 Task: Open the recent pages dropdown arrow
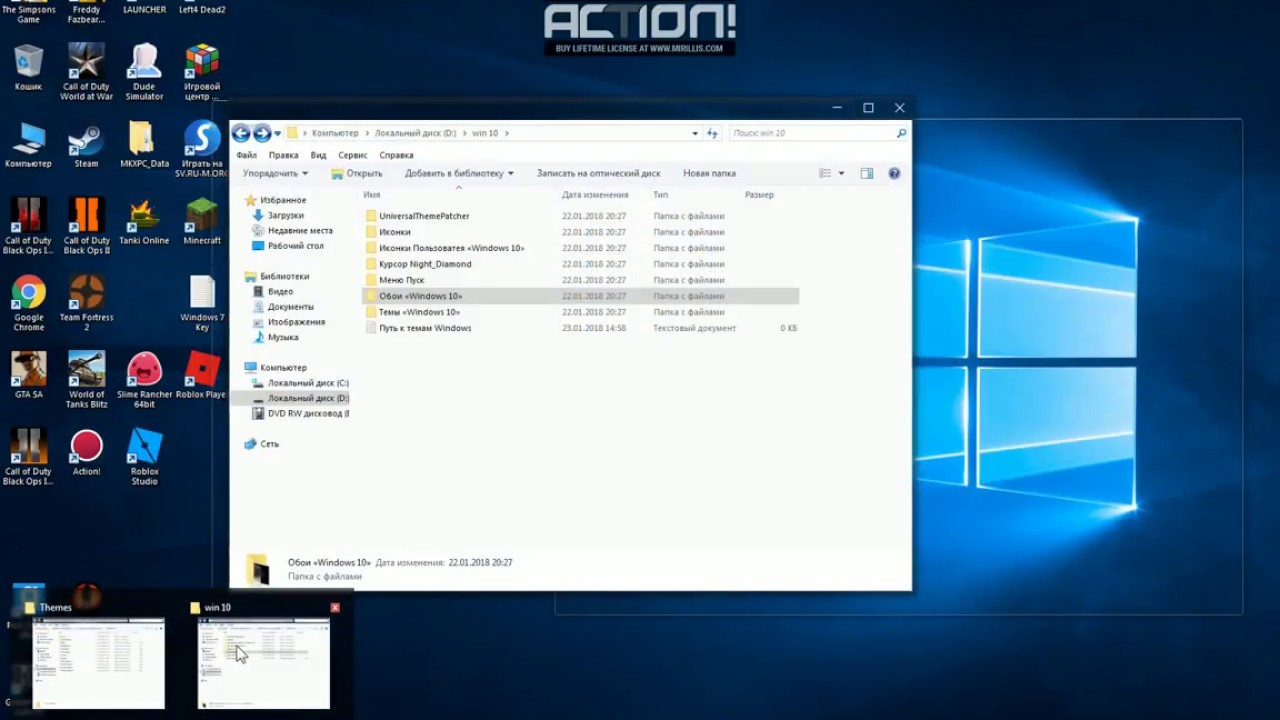point(278,133)
